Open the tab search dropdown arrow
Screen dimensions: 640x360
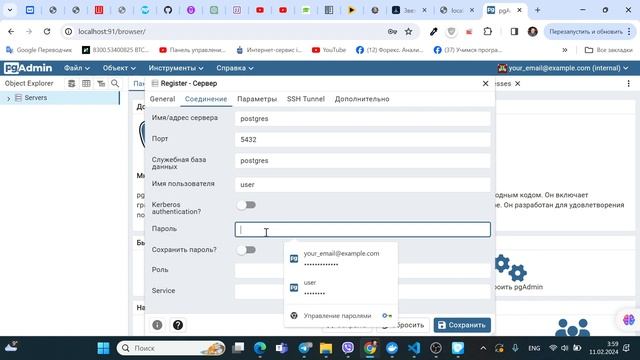[10, 10]
